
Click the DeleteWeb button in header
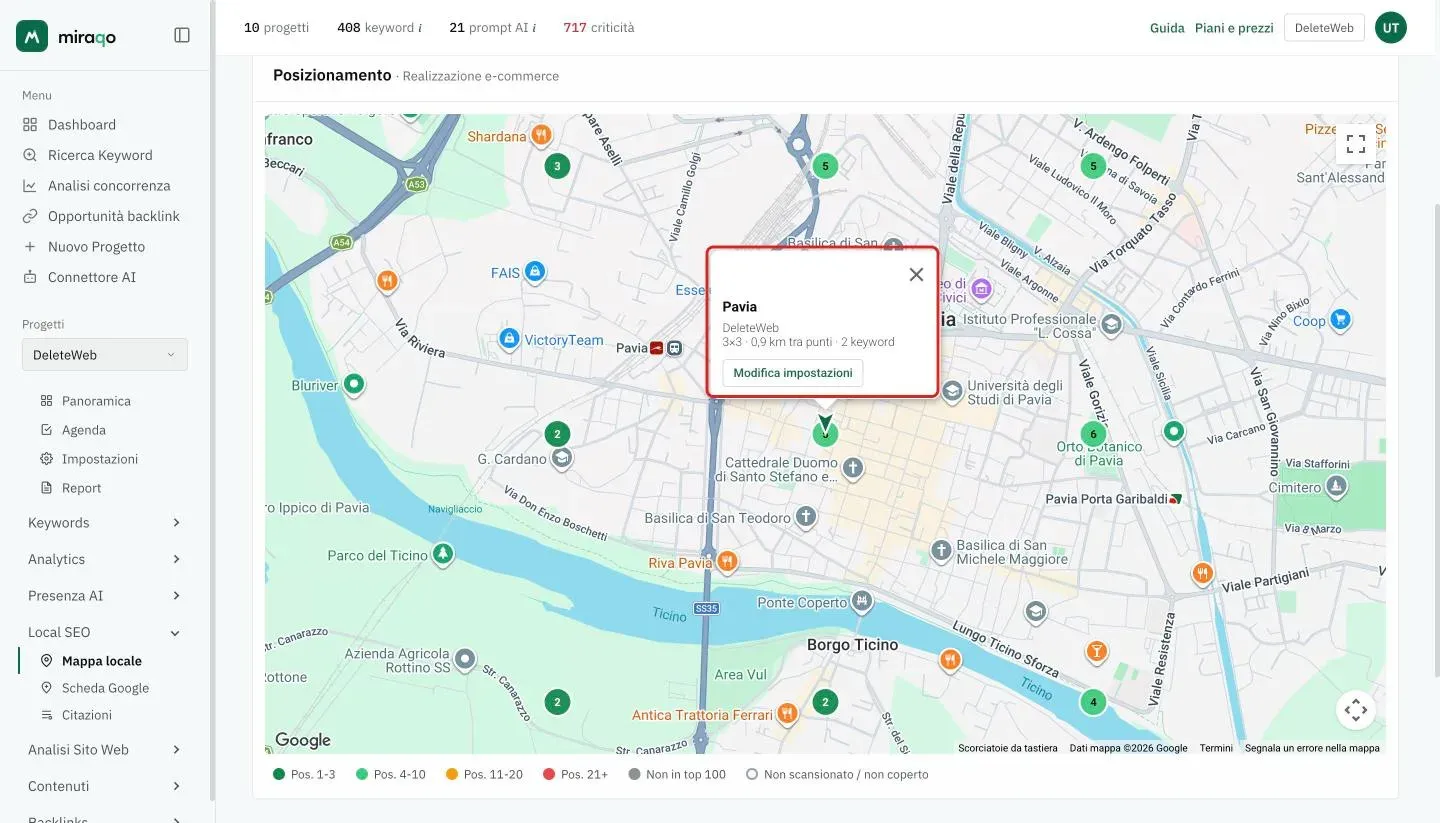click(x=1324, y=28)
